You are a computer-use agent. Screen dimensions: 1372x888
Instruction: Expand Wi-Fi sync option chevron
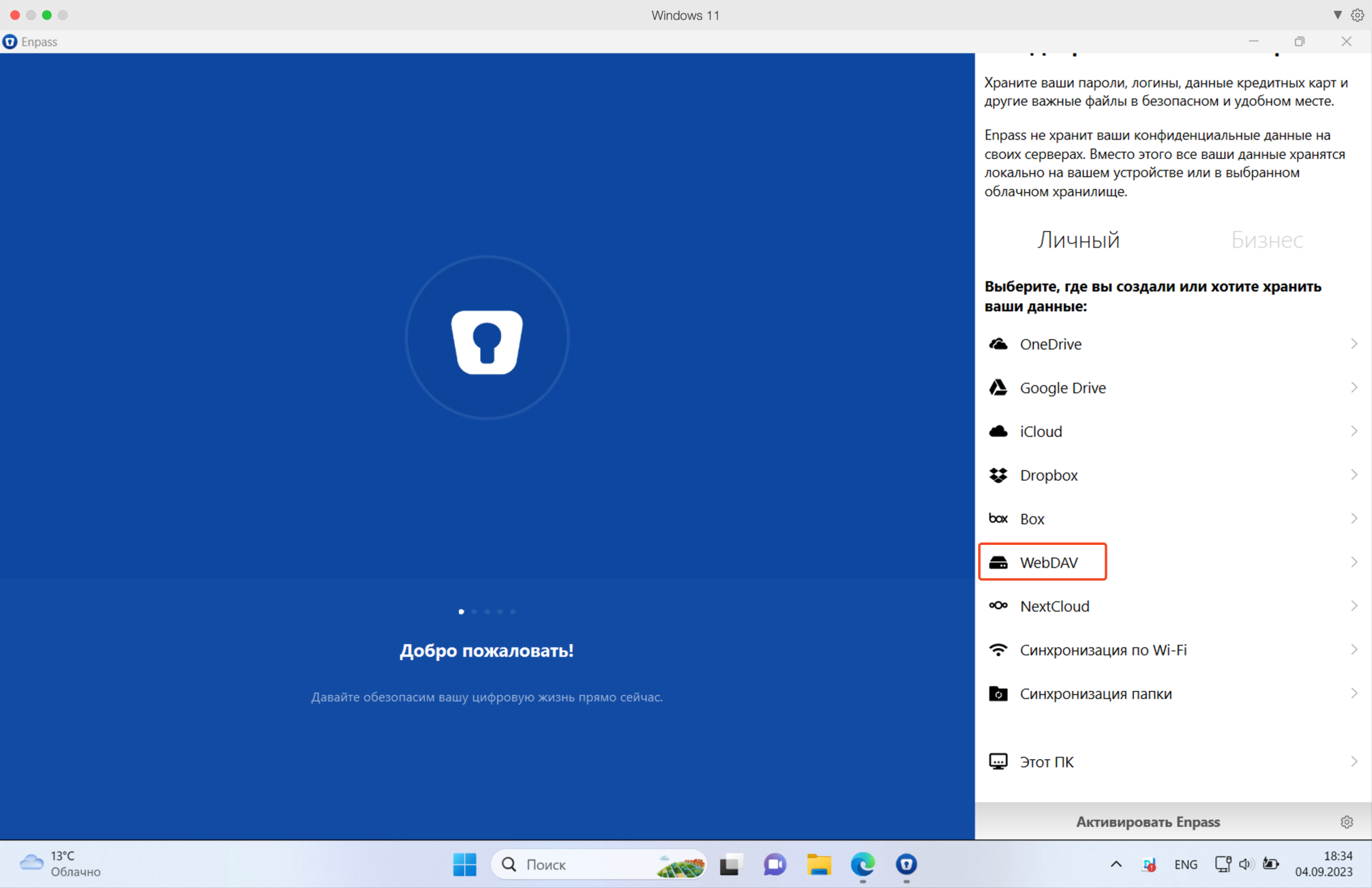point(1354,649)
